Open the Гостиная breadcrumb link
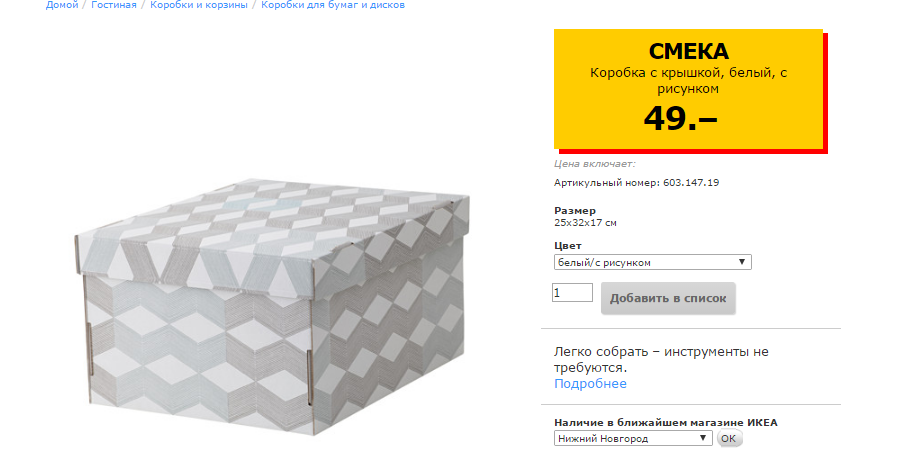Screen dimensions: 914x469 coord(113,5)
